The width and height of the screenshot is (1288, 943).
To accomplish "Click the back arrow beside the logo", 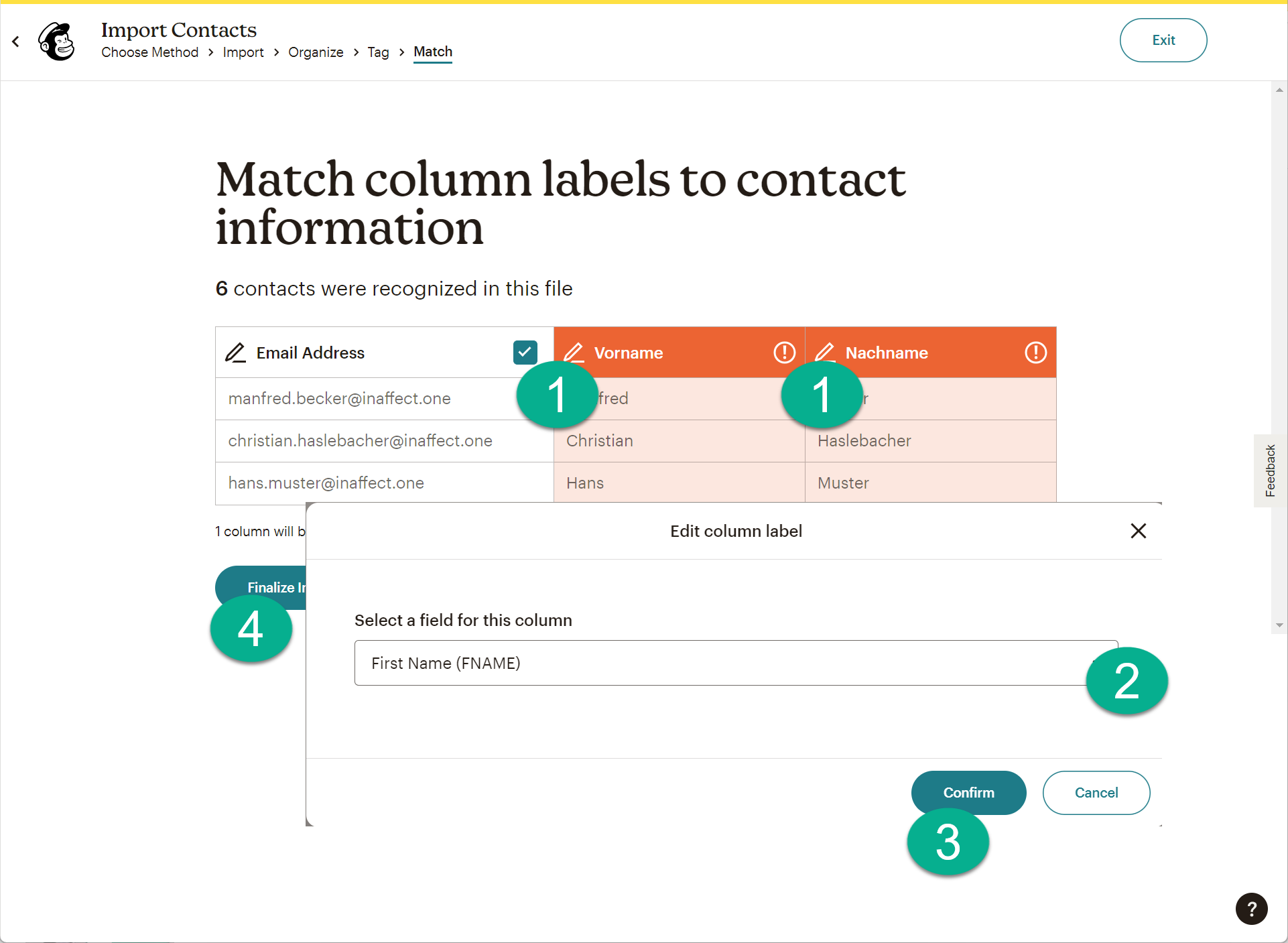I will (16, 42).
